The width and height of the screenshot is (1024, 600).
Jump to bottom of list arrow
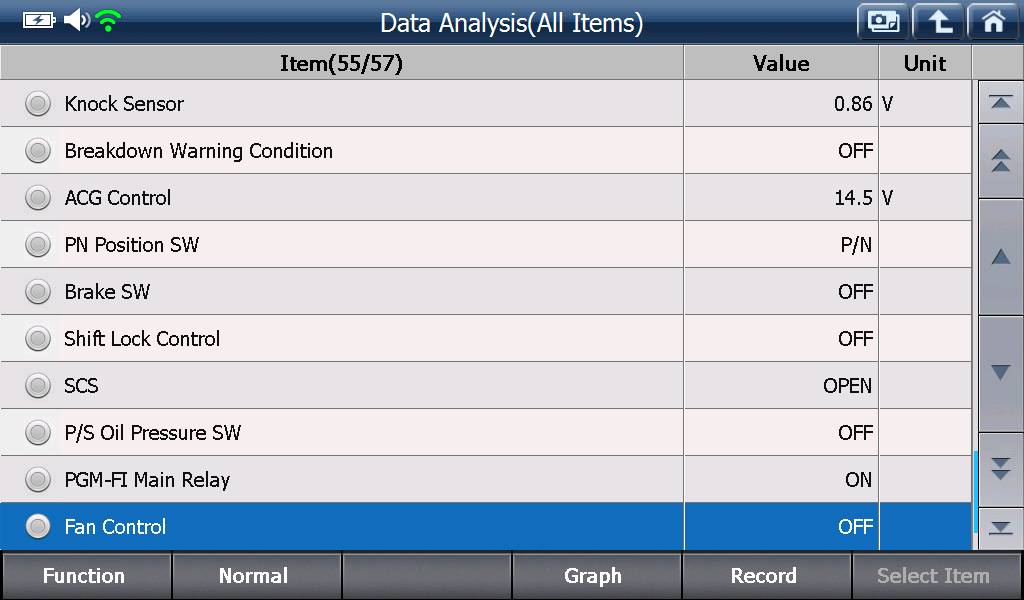(1000, 528)
